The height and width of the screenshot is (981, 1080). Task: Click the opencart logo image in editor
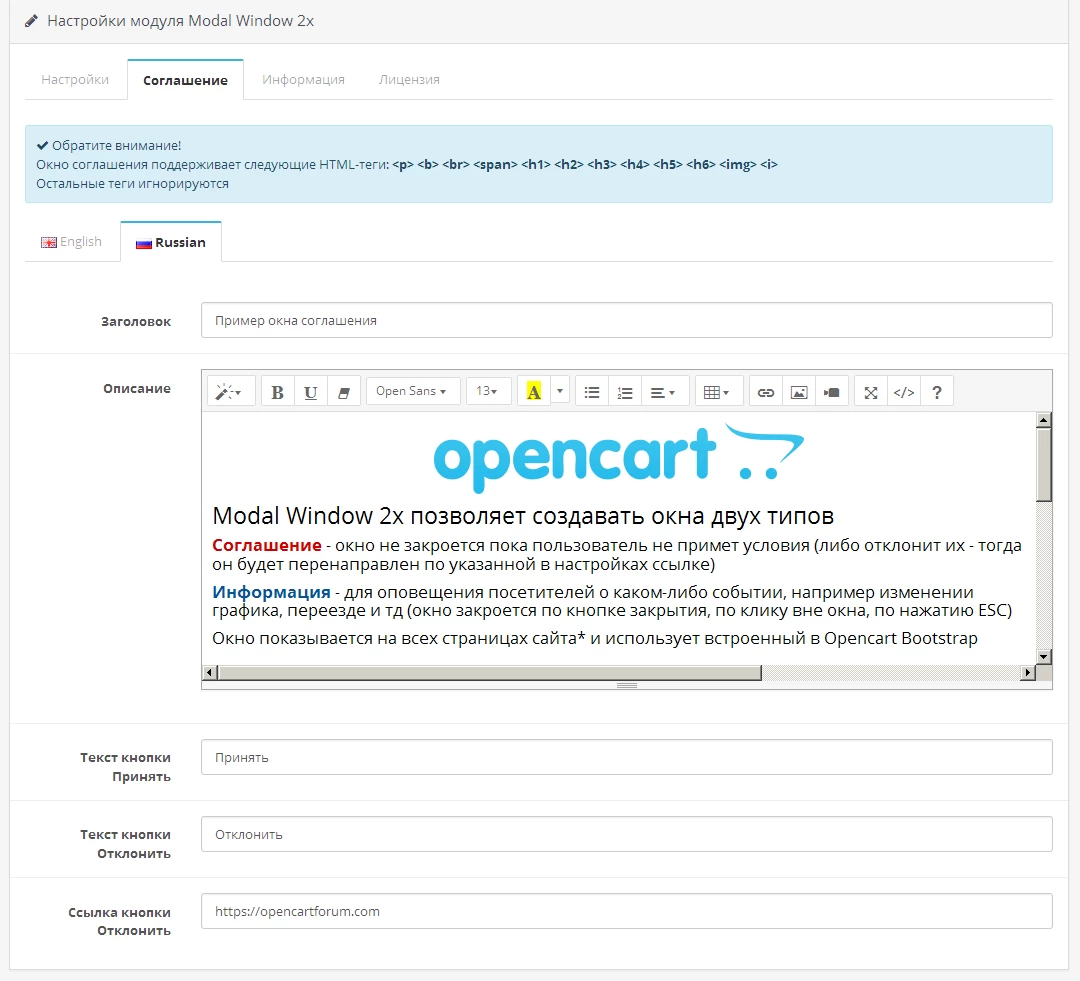619,457
